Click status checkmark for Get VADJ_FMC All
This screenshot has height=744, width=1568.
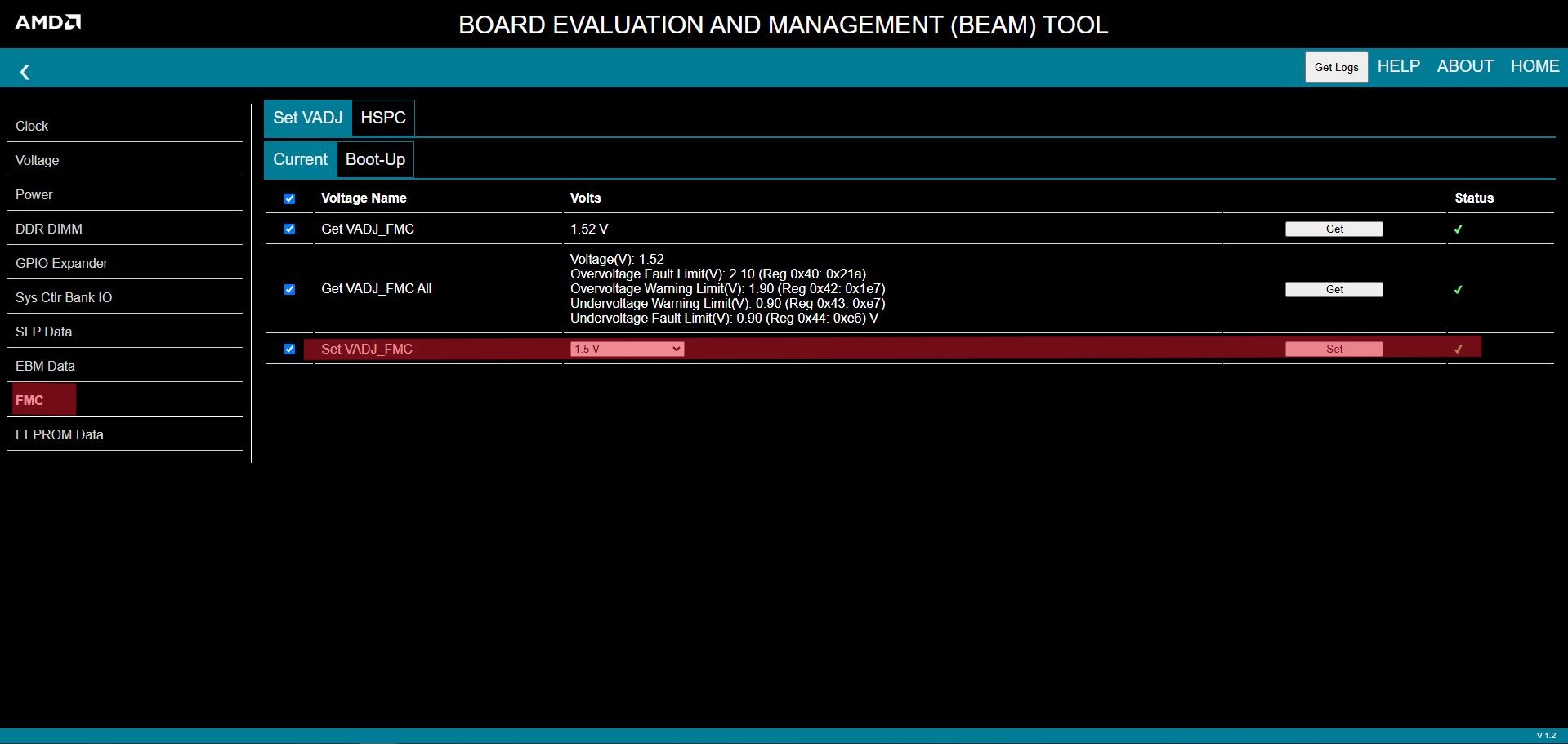(x=1458, y=290)
